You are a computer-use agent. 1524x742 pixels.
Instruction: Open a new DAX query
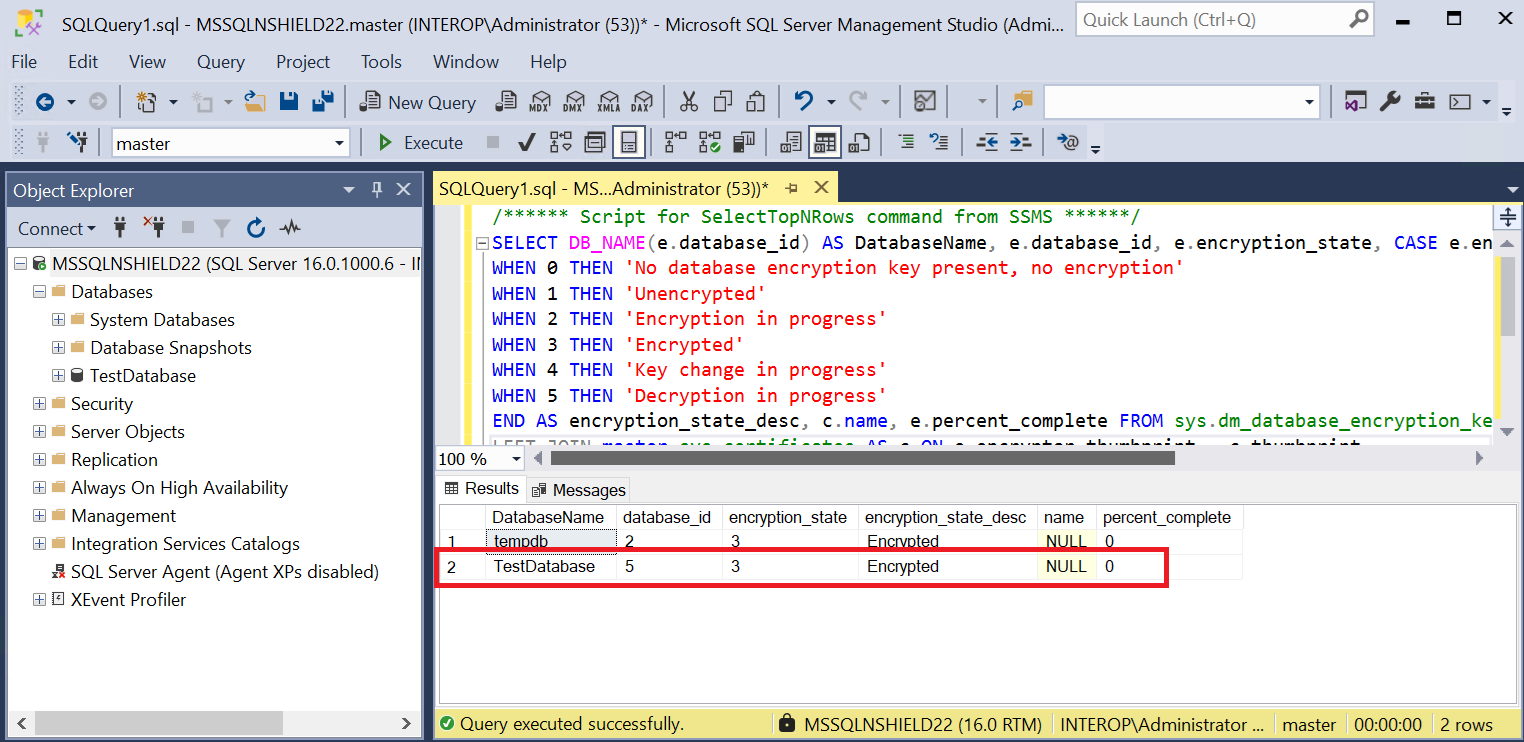[x=641, y=102]
